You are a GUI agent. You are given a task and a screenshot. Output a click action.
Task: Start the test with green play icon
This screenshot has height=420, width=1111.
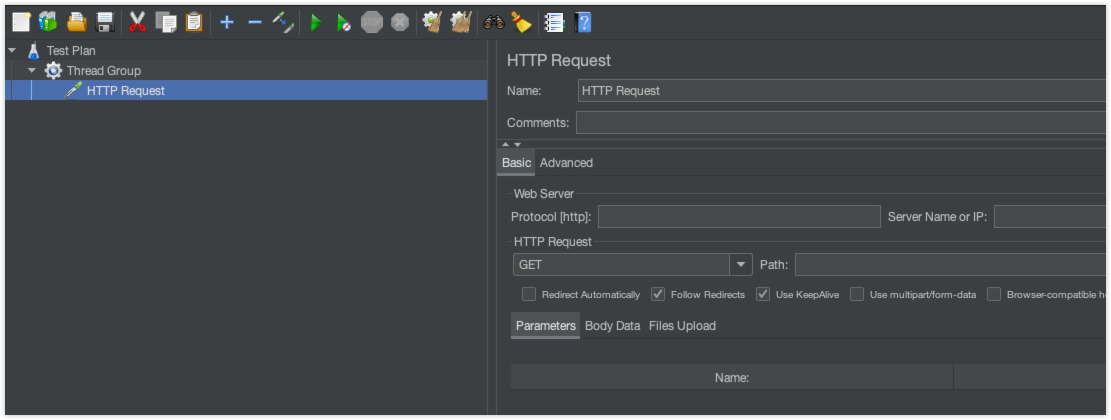(x=316, y=23)
